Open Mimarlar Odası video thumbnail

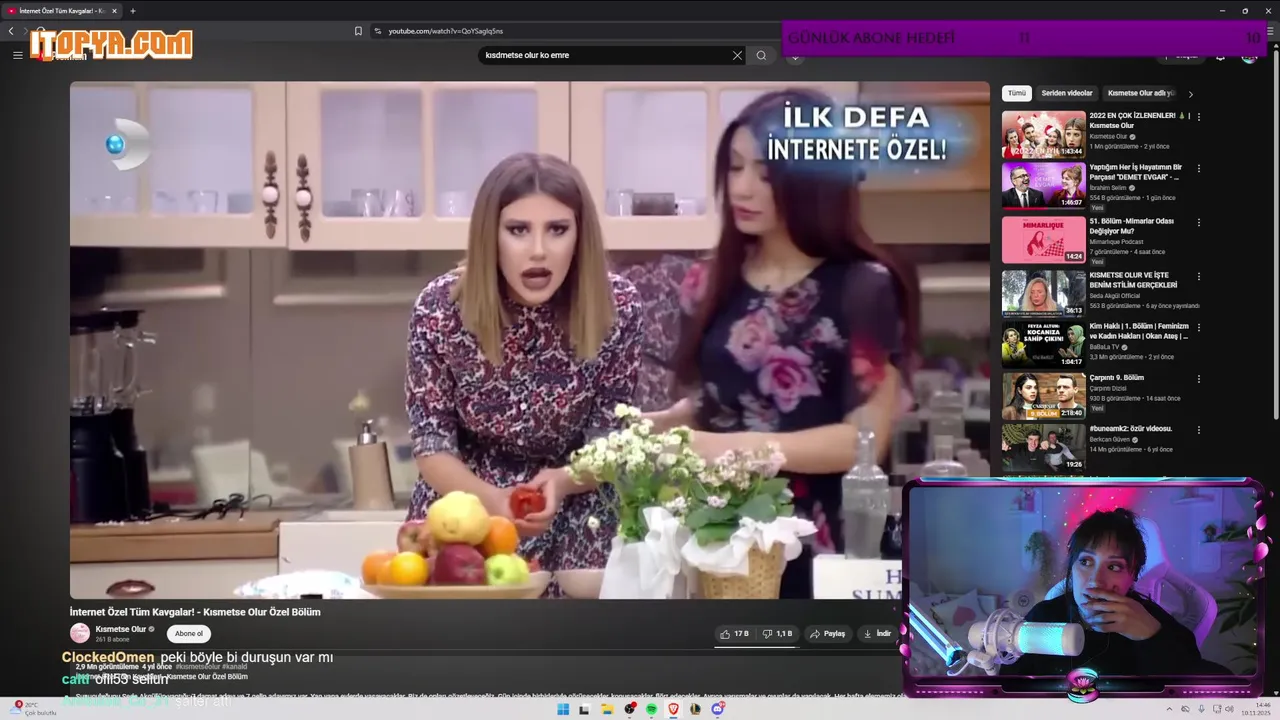coord(1043,240)
